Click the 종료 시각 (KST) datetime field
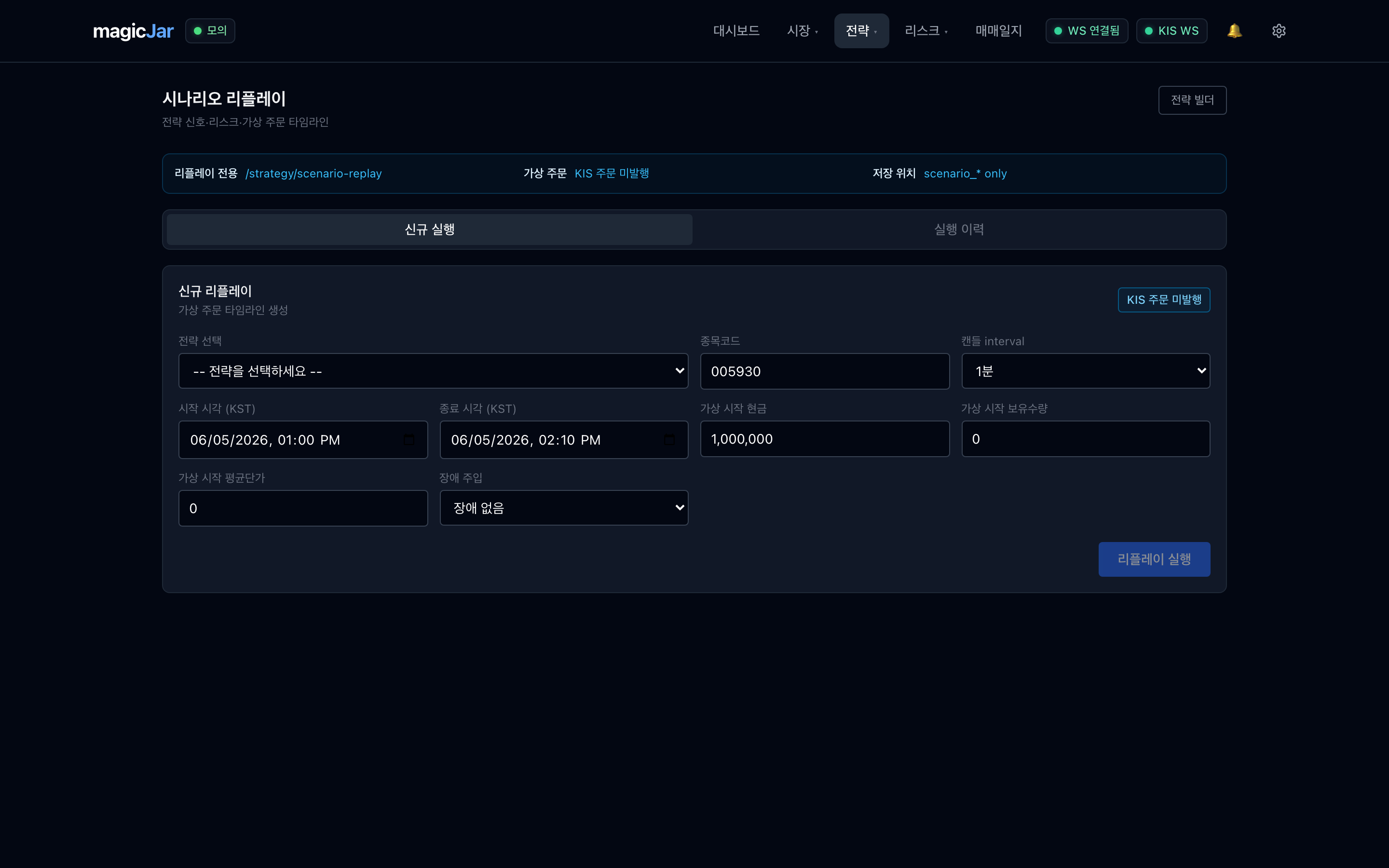 point(564,440)
